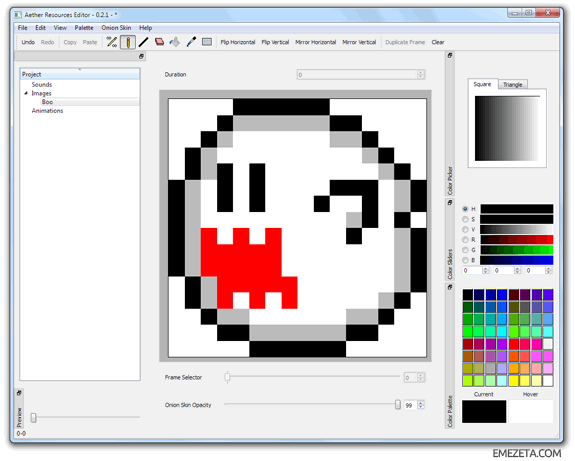This screenshot has height=461, width=575.
Task: Undock the Project panel via float icon
Action: point(141,56)
